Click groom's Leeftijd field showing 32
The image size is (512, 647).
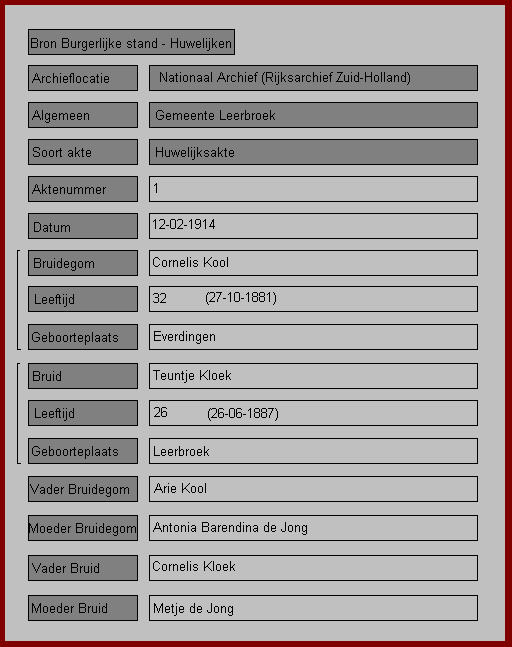tap(313, 299)
